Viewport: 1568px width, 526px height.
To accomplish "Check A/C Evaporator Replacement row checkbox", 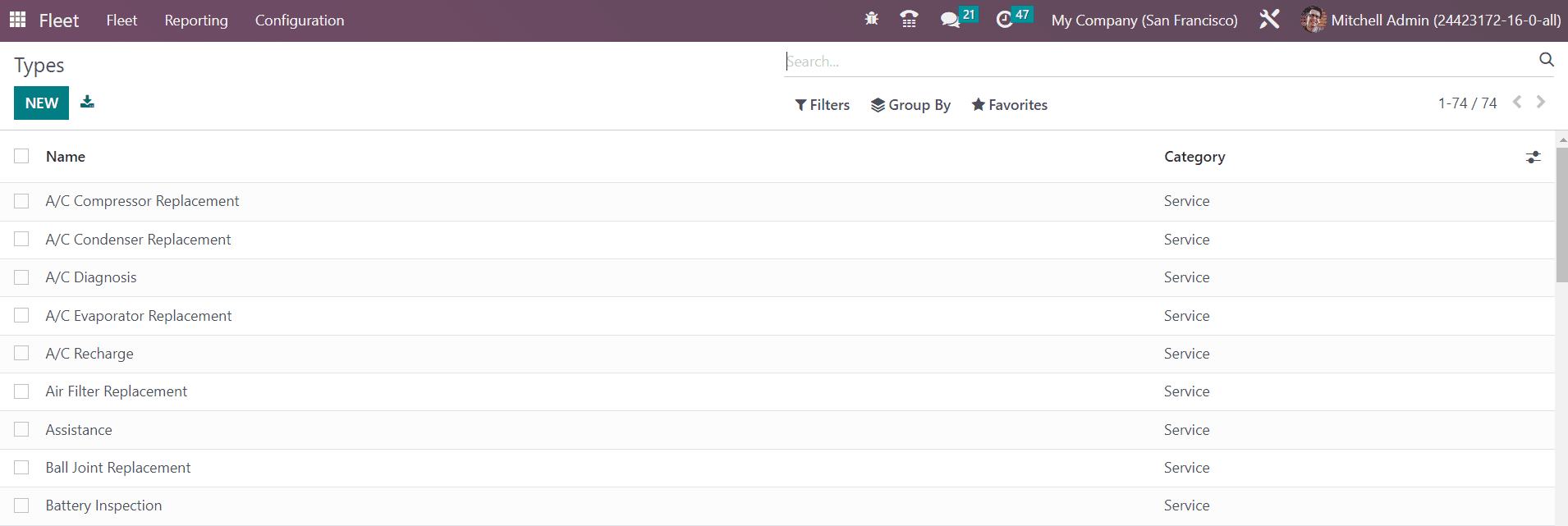I will coord(21,315).
